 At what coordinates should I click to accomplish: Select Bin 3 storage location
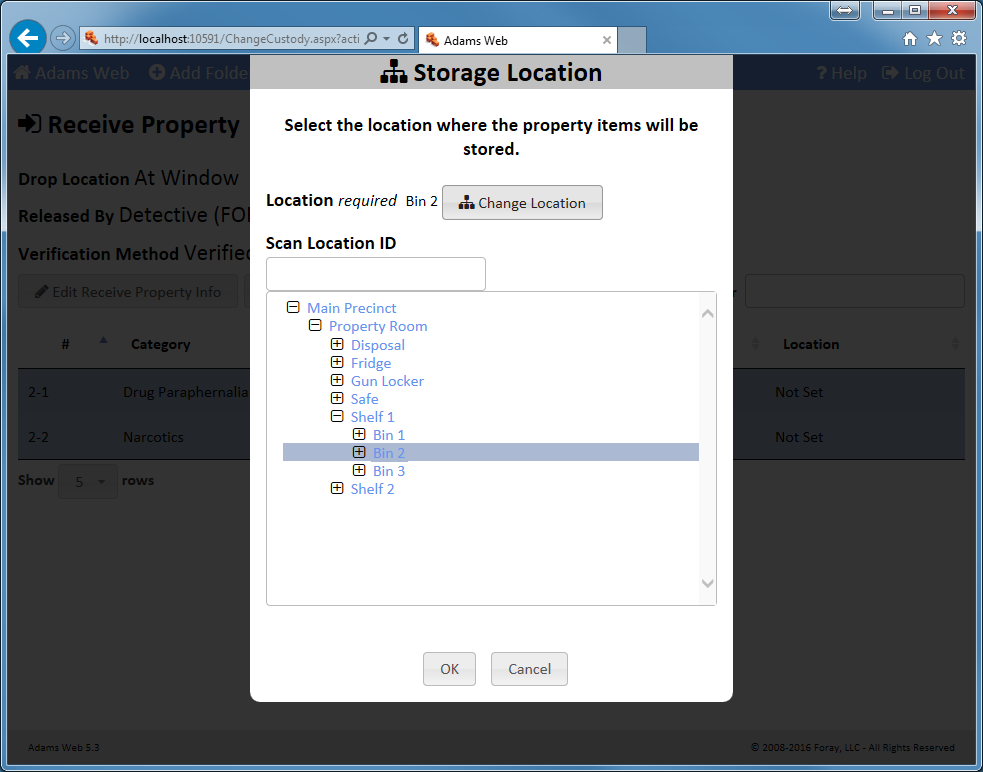click(x=389, y=471)
